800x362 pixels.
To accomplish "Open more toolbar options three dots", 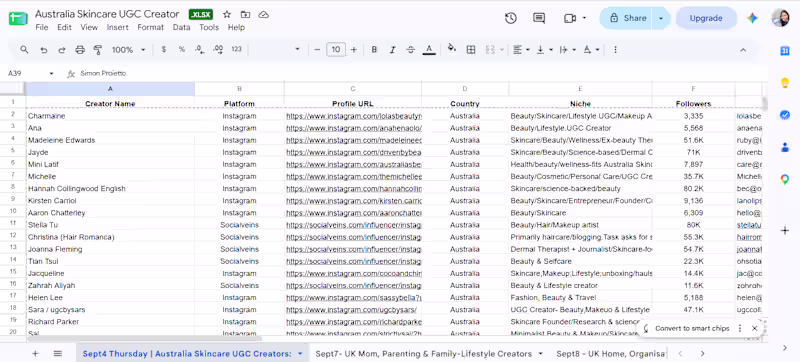I will [x=615, y=49].
